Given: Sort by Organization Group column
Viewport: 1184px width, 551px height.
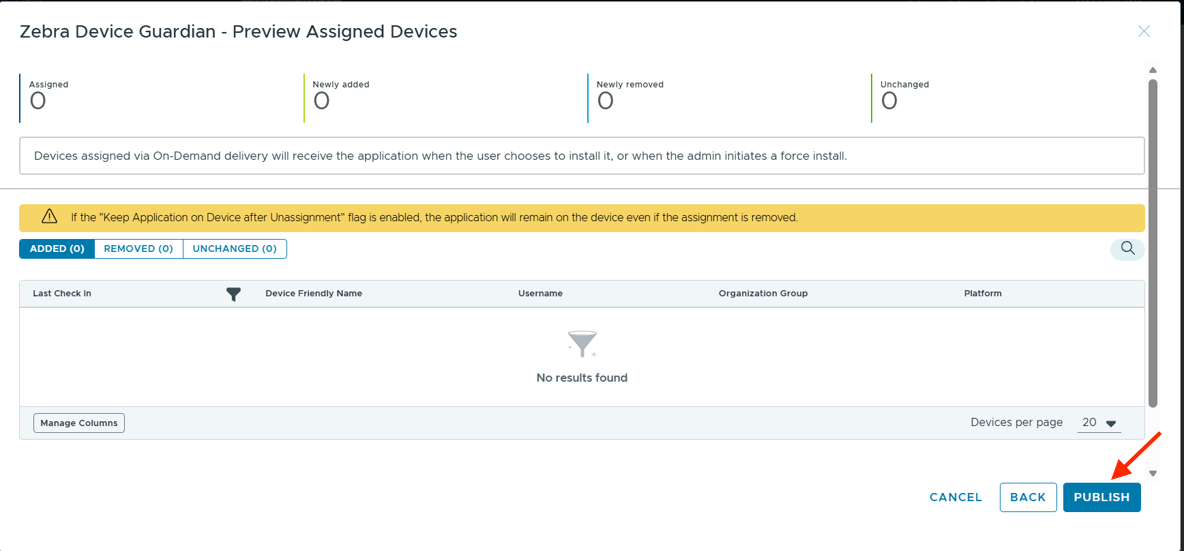Looking at the screenshot, I should (x=763, y=293).
